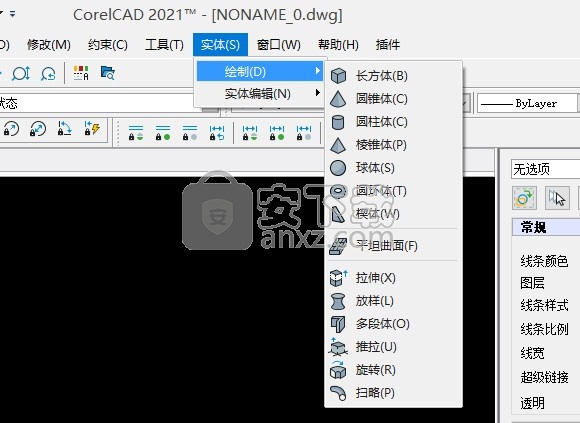The width and height of the screenshot is (580, 423).
Task: Click the select objects cursor icon in Properties
Action: coord(557,198)
